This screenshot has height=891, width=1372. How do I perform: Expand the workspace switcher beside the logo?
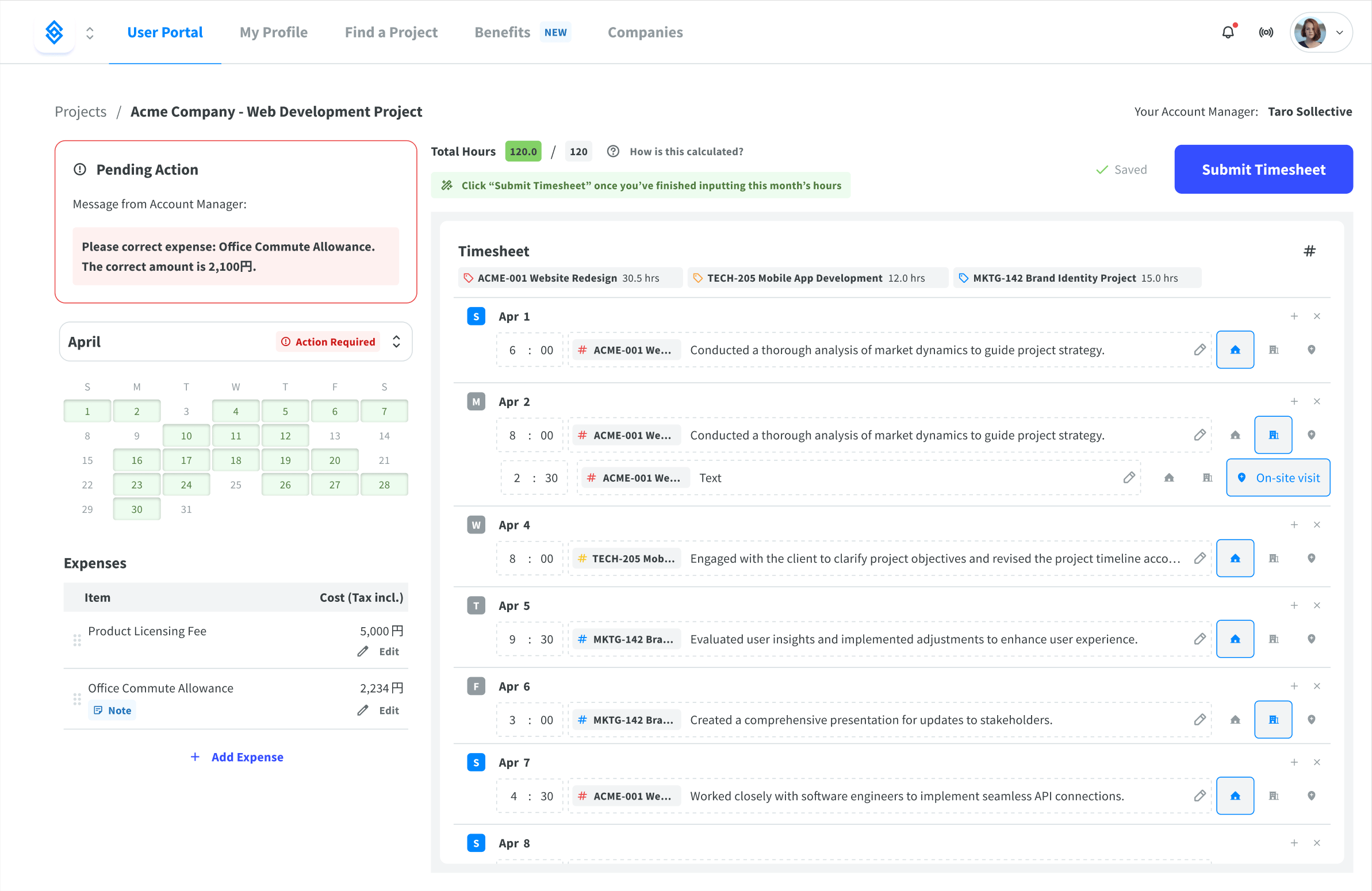click(90, 32)
